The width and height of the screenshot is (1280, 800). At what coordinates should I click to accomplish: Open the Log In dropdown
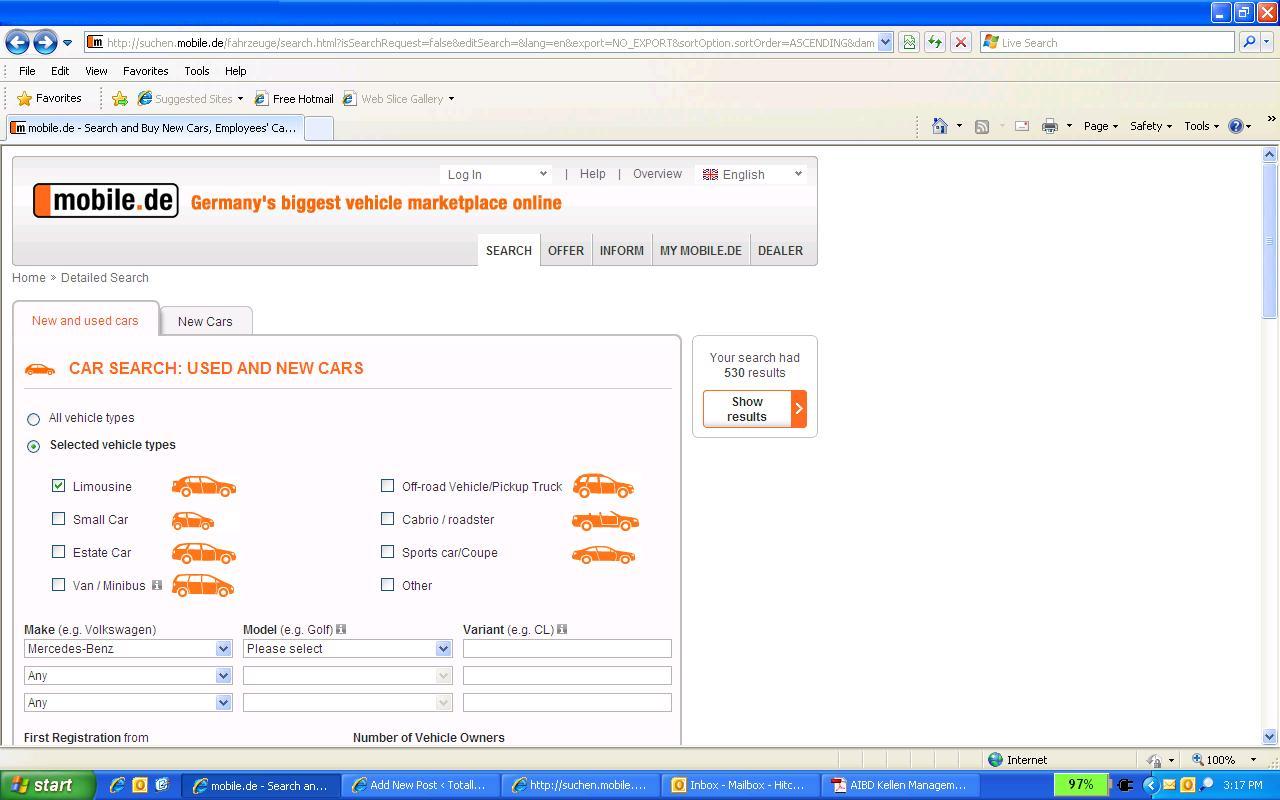(x=496, y=174)
